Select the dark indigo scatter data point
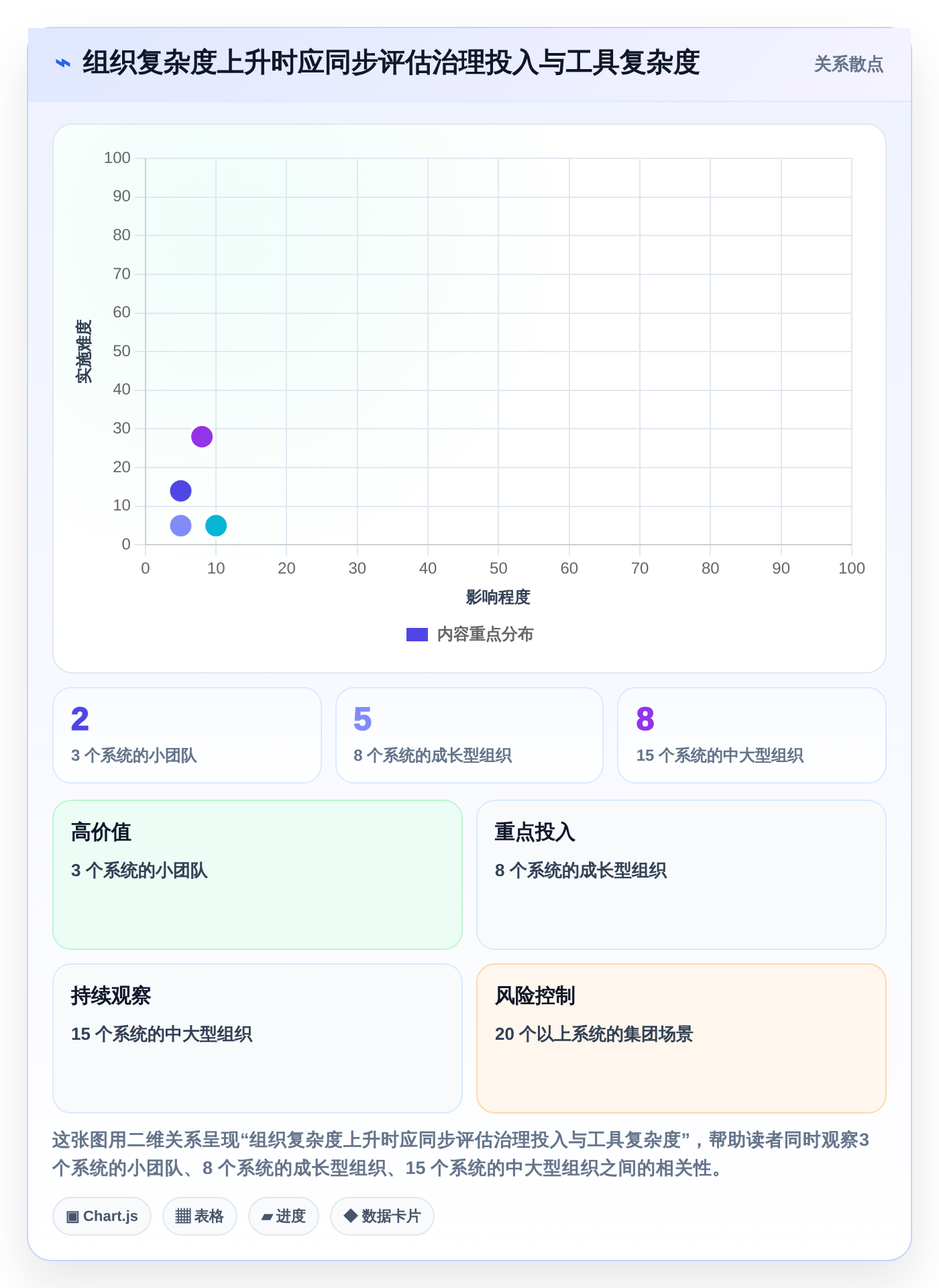 click(180, 491)
